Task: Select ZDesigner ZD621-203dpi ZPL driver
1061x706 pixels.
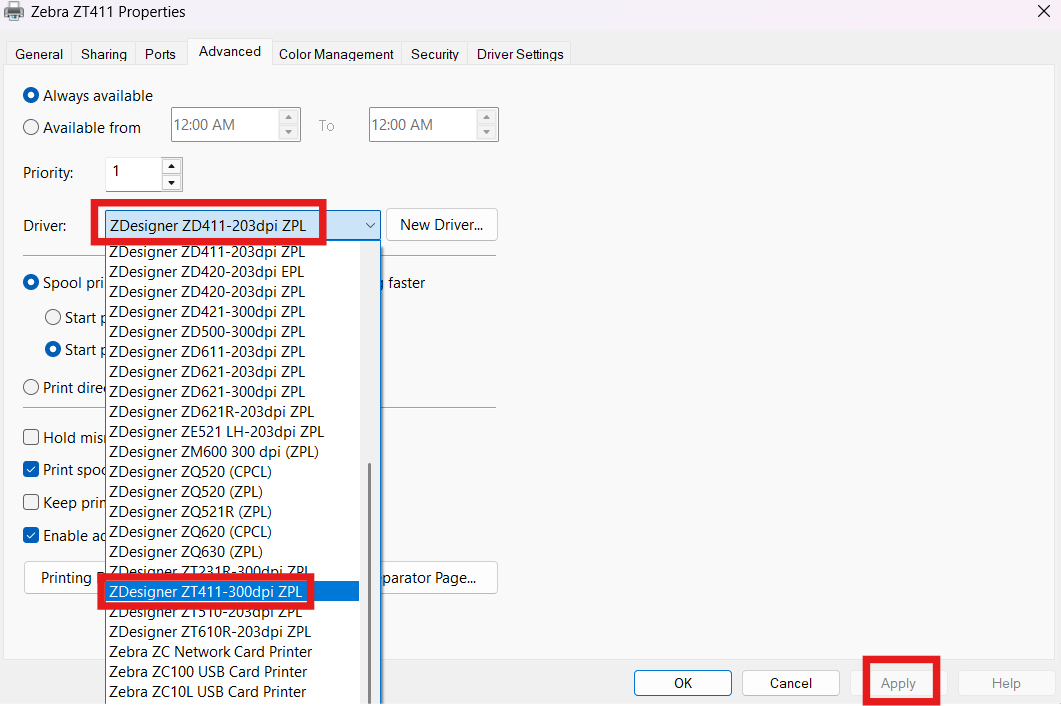Action: click(233, 372)
